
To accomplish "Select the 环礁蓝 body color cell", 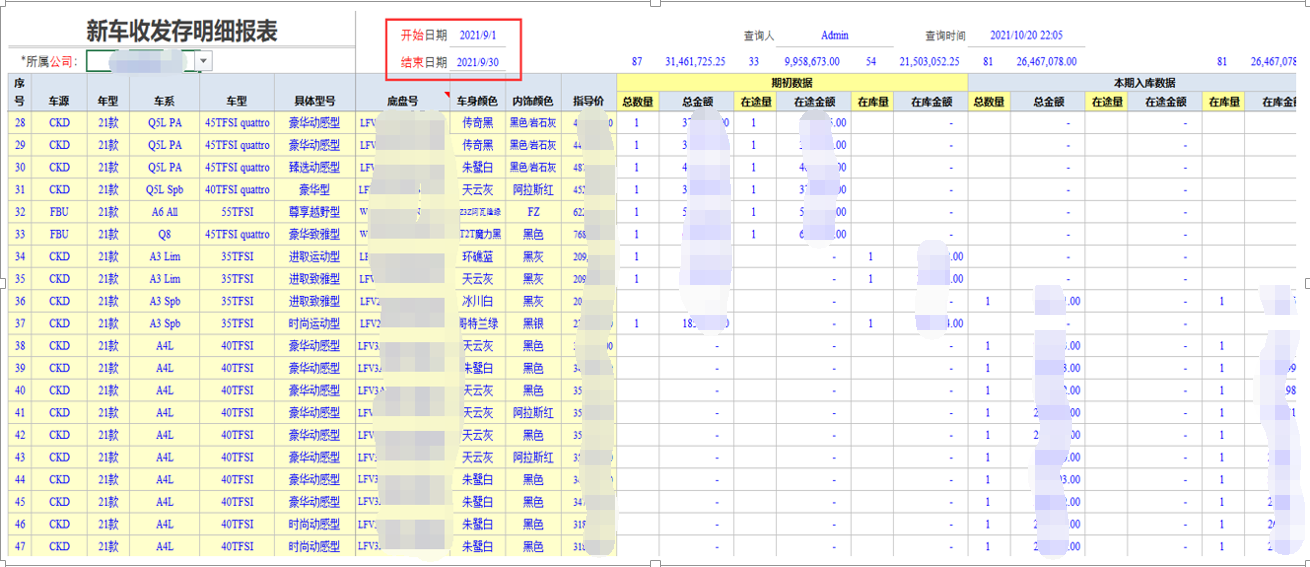I will [x=476, y=257].
